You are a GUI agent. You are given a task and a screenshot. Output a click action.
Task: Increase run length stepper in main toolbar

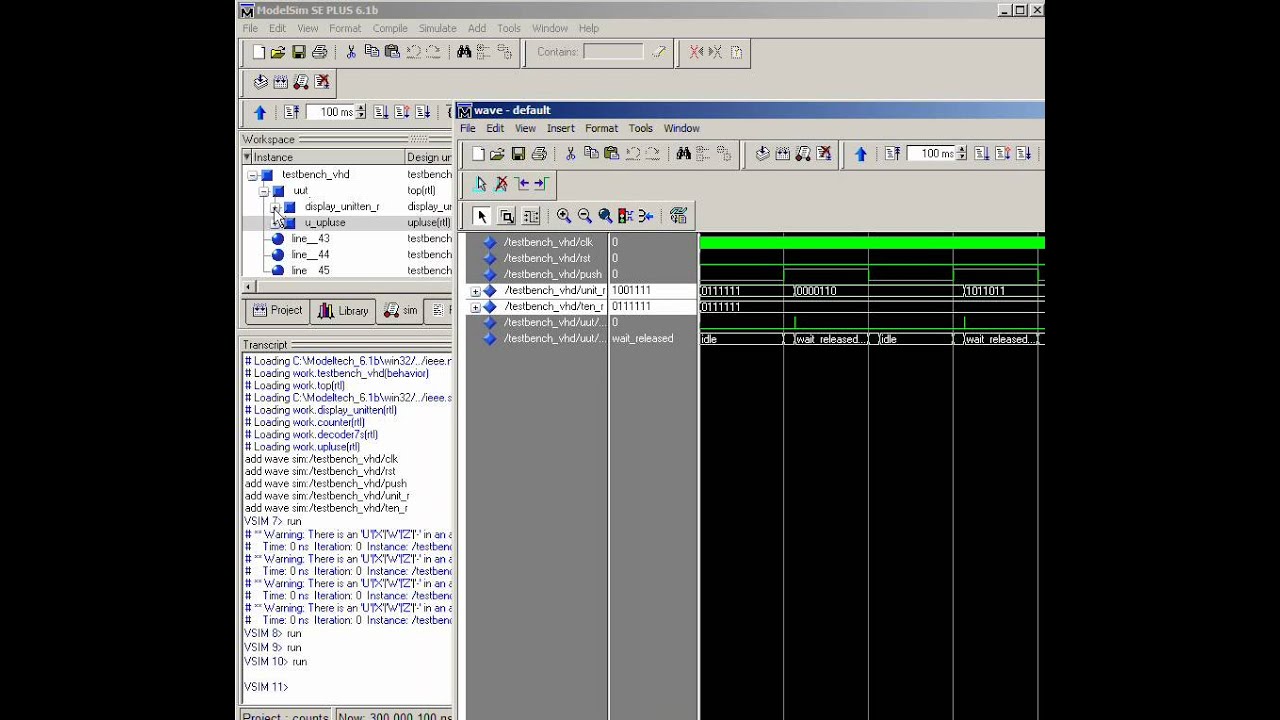click(361, 108)
